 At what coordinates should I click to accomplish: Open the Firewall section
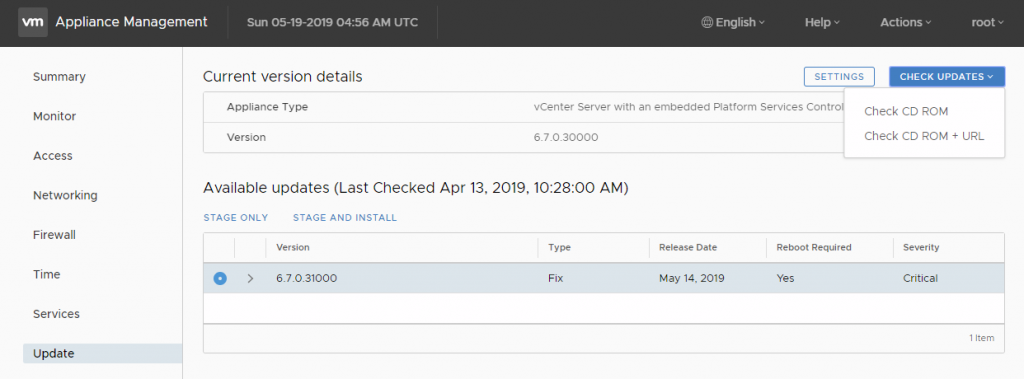(55, 235)
